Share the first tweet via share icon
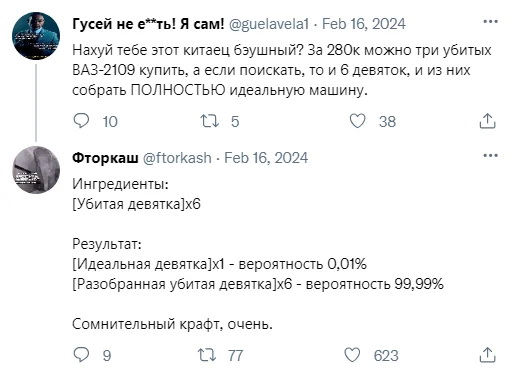This screenshot has width=512, height=376. (x=488, y=121)
